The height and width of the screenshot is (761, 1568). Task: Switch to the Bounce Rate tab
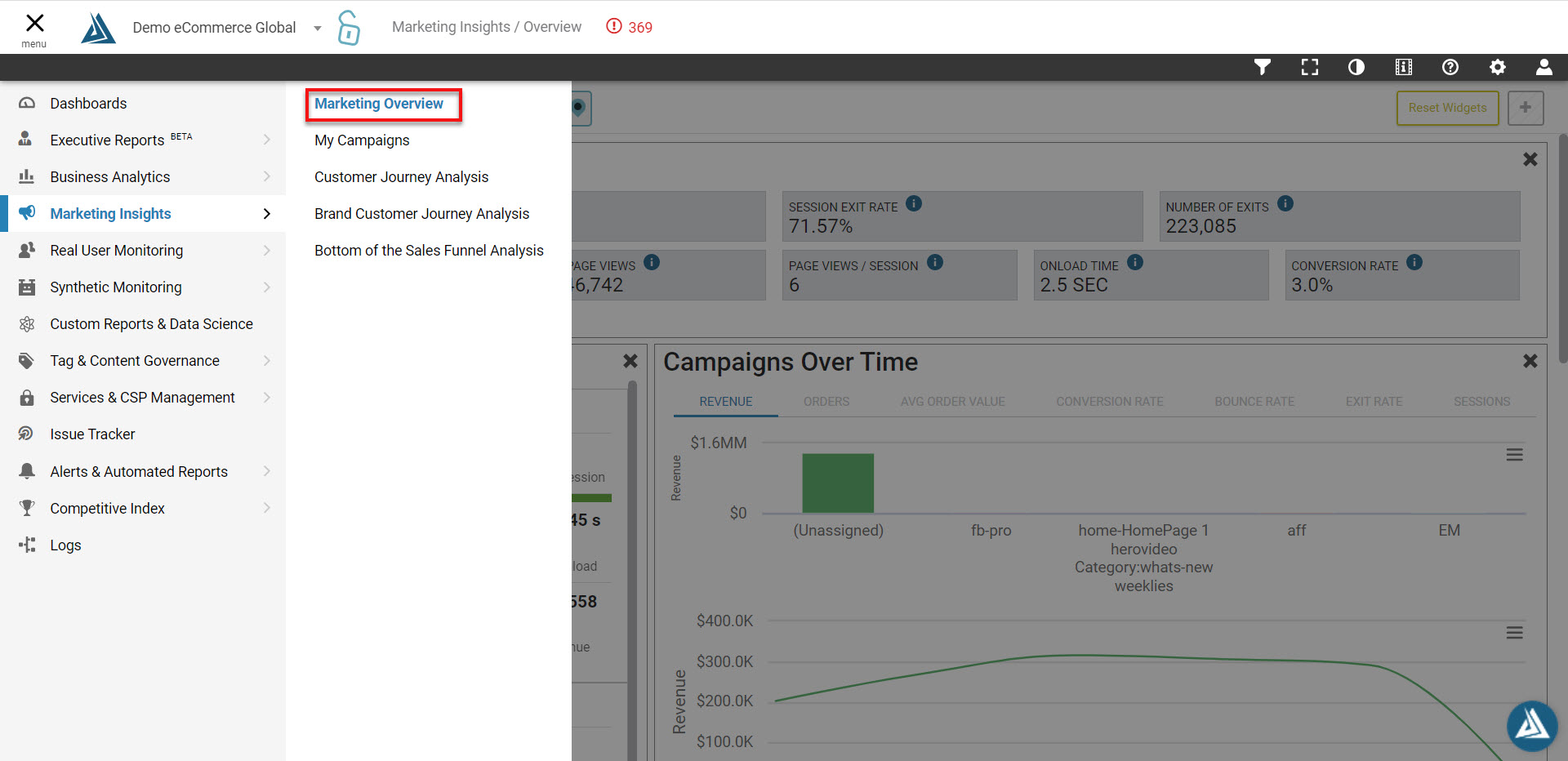click(x=1254, y=402)
